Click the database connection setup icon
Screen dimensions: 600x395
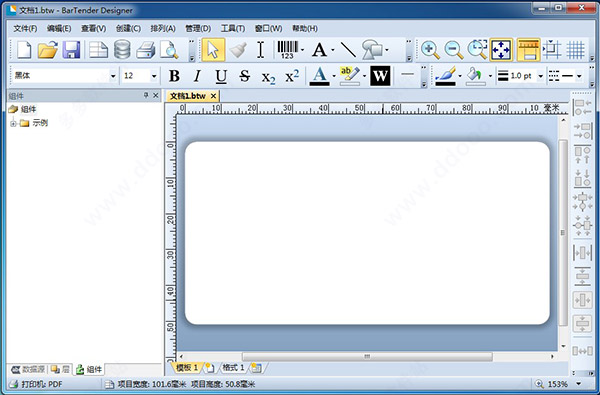point(122,50)
